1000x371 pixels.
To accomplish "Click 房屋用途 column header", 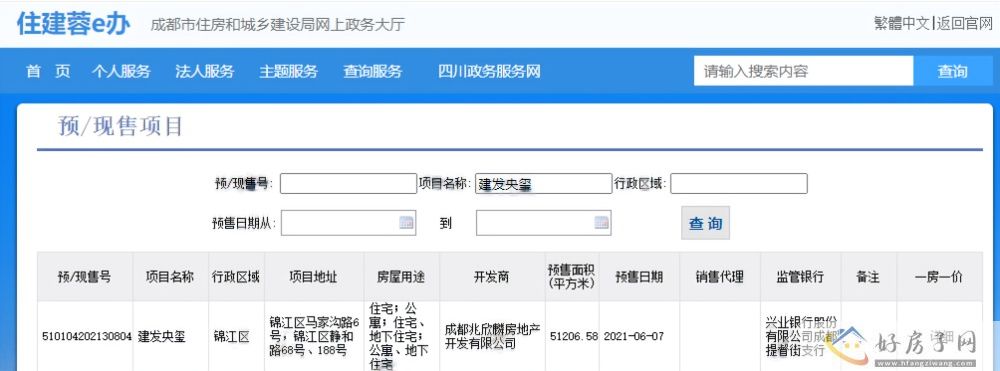I will (401, 277).
